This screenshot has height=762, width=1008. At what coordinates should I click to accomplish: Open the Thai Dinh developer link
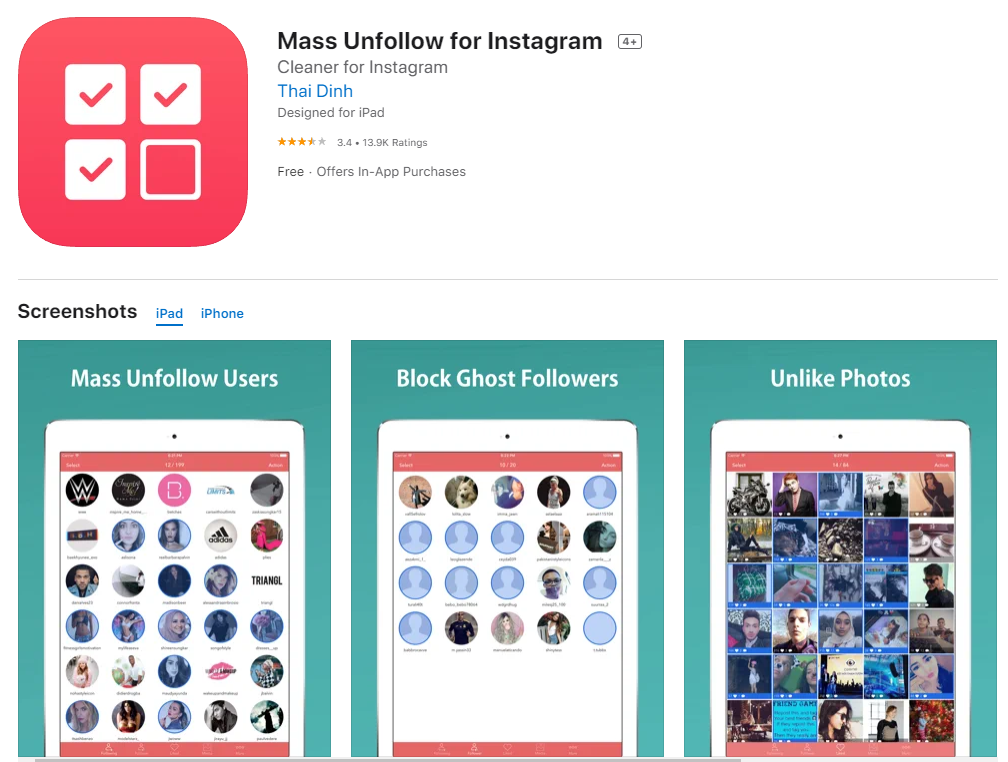[x=315, y=91]
